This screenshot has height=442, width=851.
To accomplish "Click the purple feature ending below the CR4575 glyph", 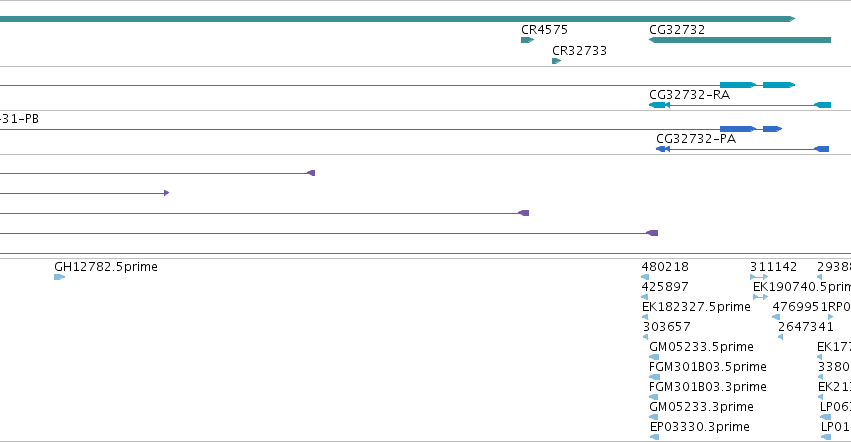I will point(264,213).
